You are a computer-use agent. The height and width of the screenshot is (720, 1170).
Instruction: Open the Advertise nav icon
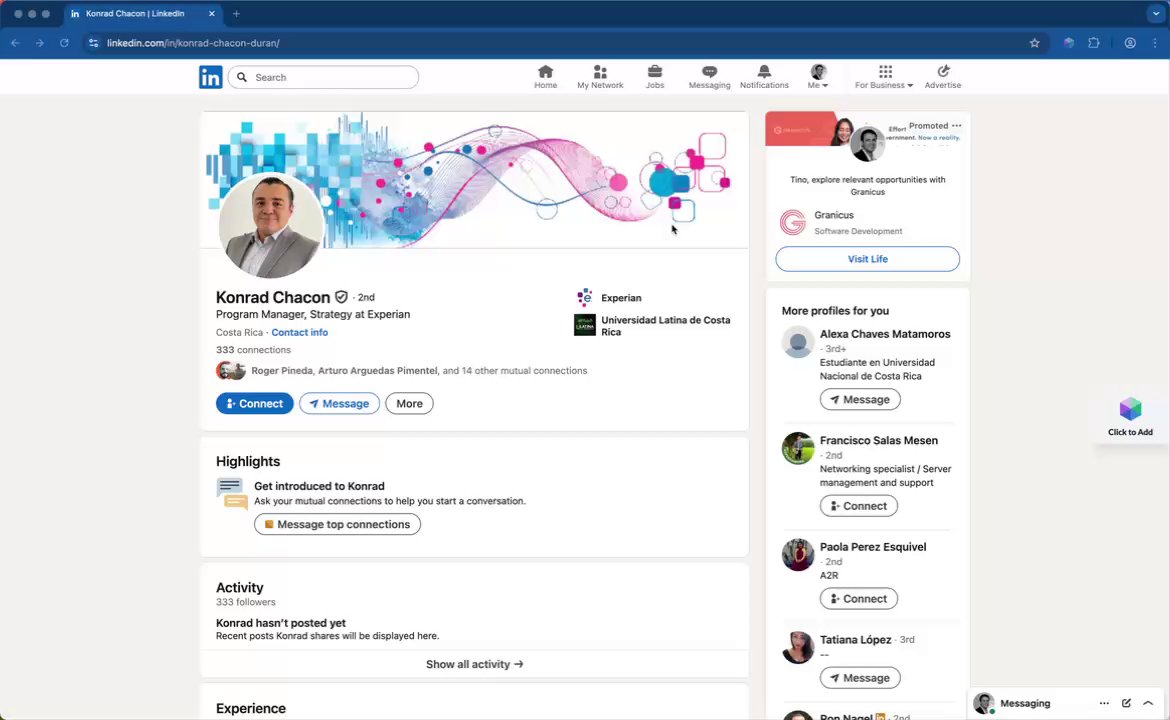[942, 77]
